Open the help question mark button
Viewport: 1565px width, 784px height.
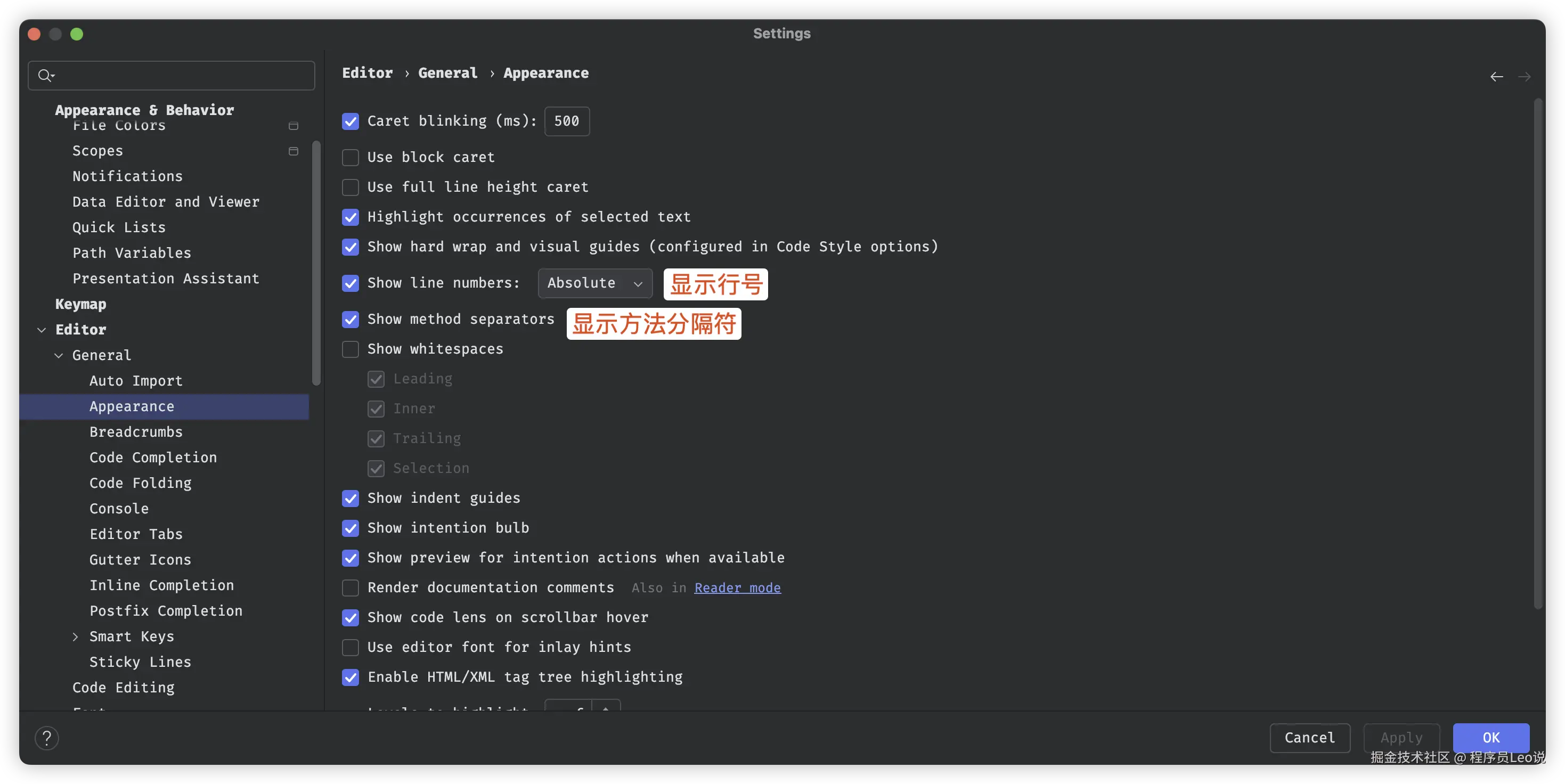[x=47, y=738]
